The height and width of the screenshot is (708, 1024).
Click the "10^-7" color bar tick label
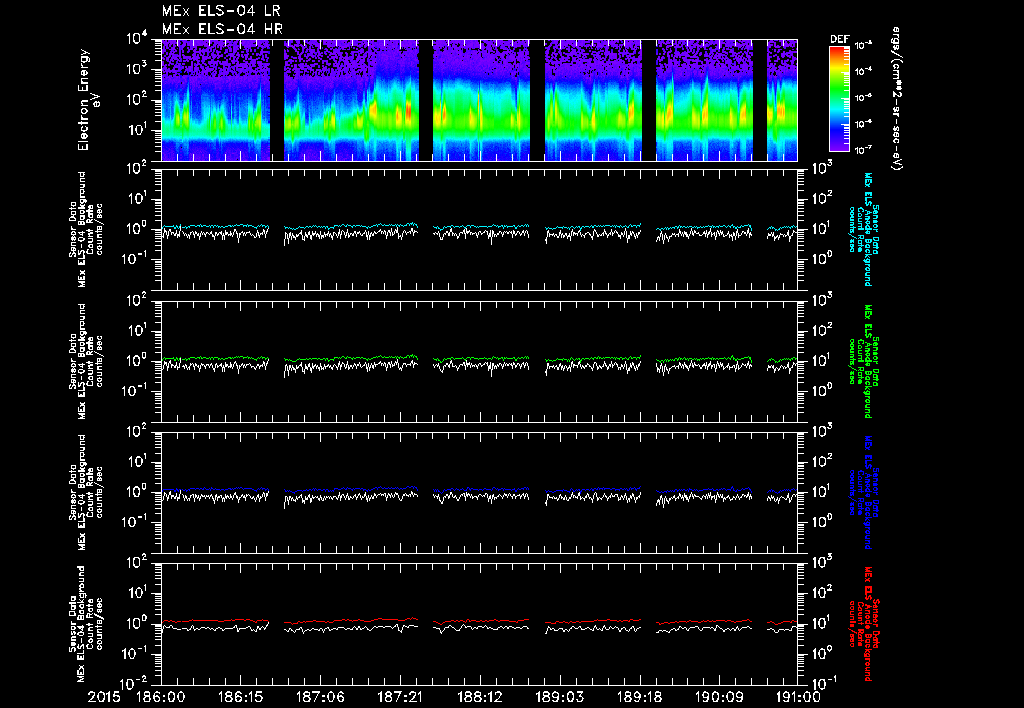864,150
